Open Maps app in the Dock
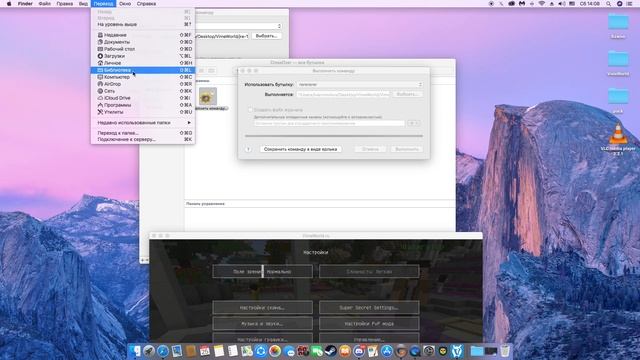The width and height of the screenshot is (640, 360). tap(247, 351)
